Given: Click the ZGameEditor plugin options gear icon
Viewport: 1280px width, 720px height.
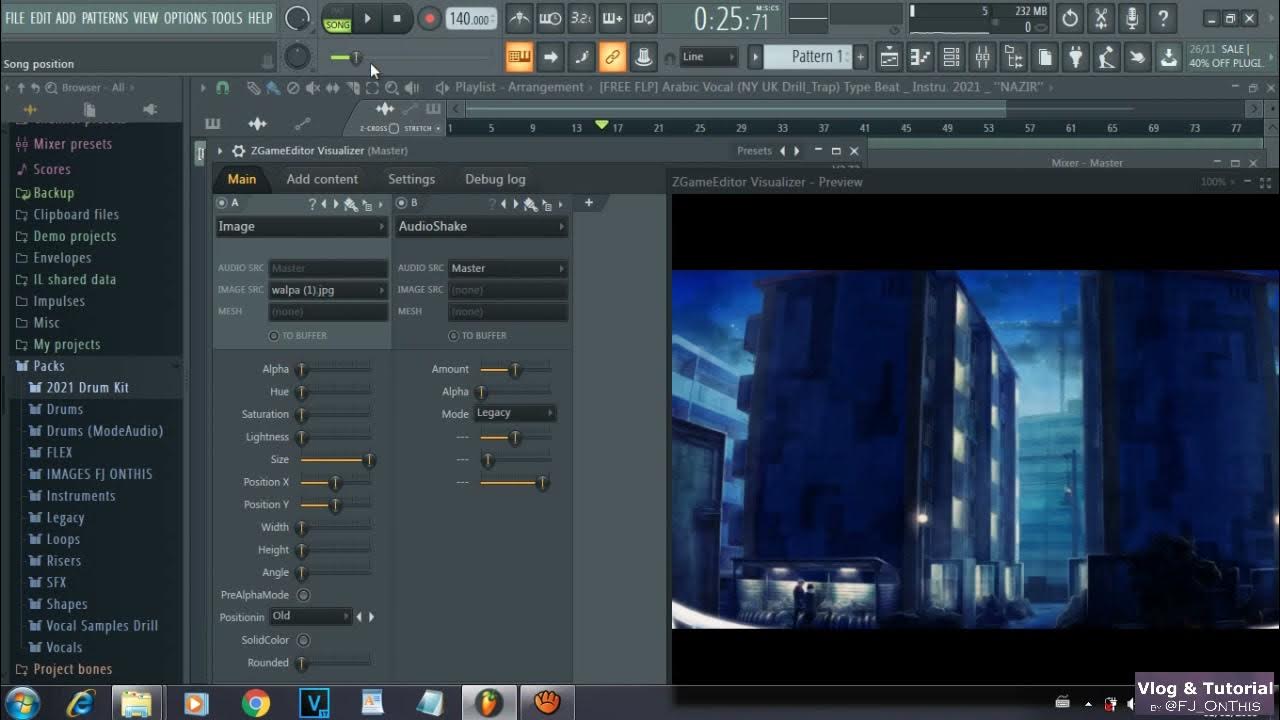Looking at the screenshot, I should pos(238,151).
